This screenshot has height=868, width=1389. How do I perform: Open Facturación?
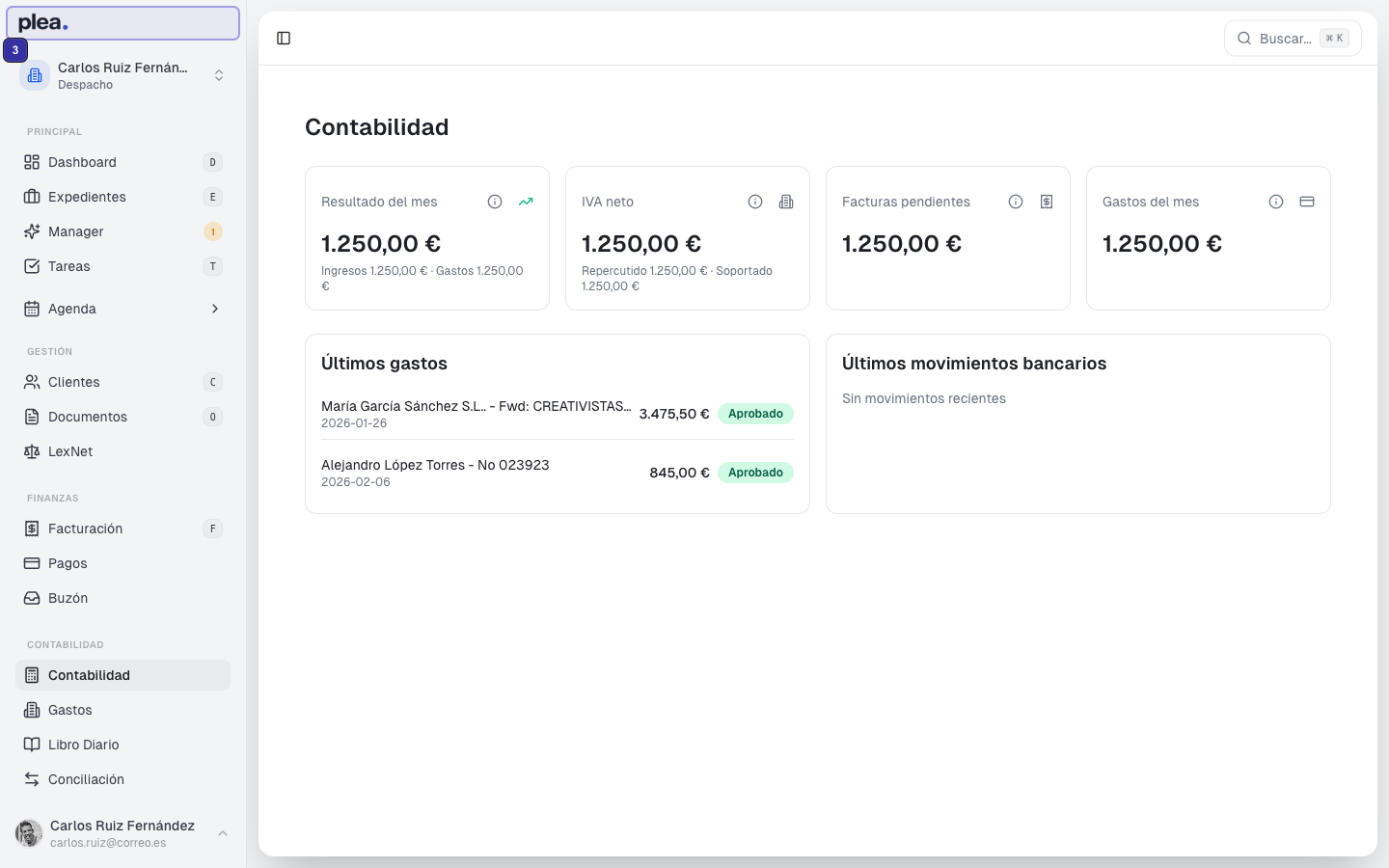pos(123,529)
